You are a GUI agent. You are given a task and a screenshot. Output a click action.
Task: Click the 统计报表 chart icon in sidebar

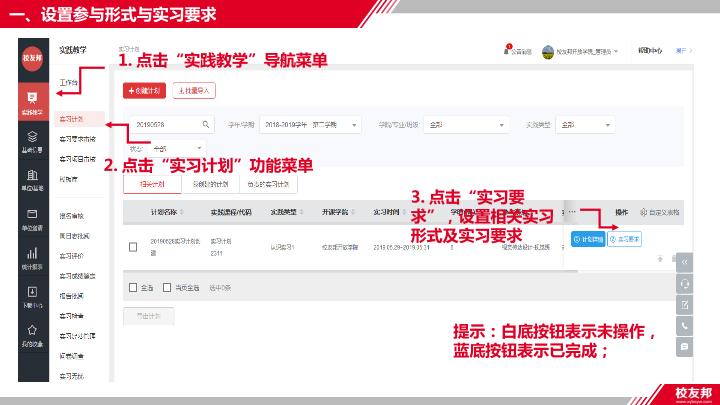tap(32, 257)
